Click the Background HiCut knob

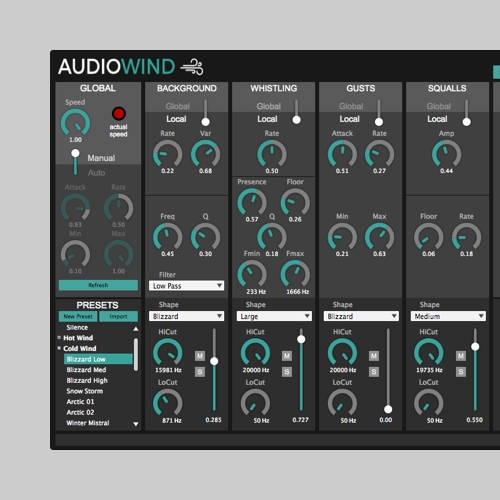[168, 352]
